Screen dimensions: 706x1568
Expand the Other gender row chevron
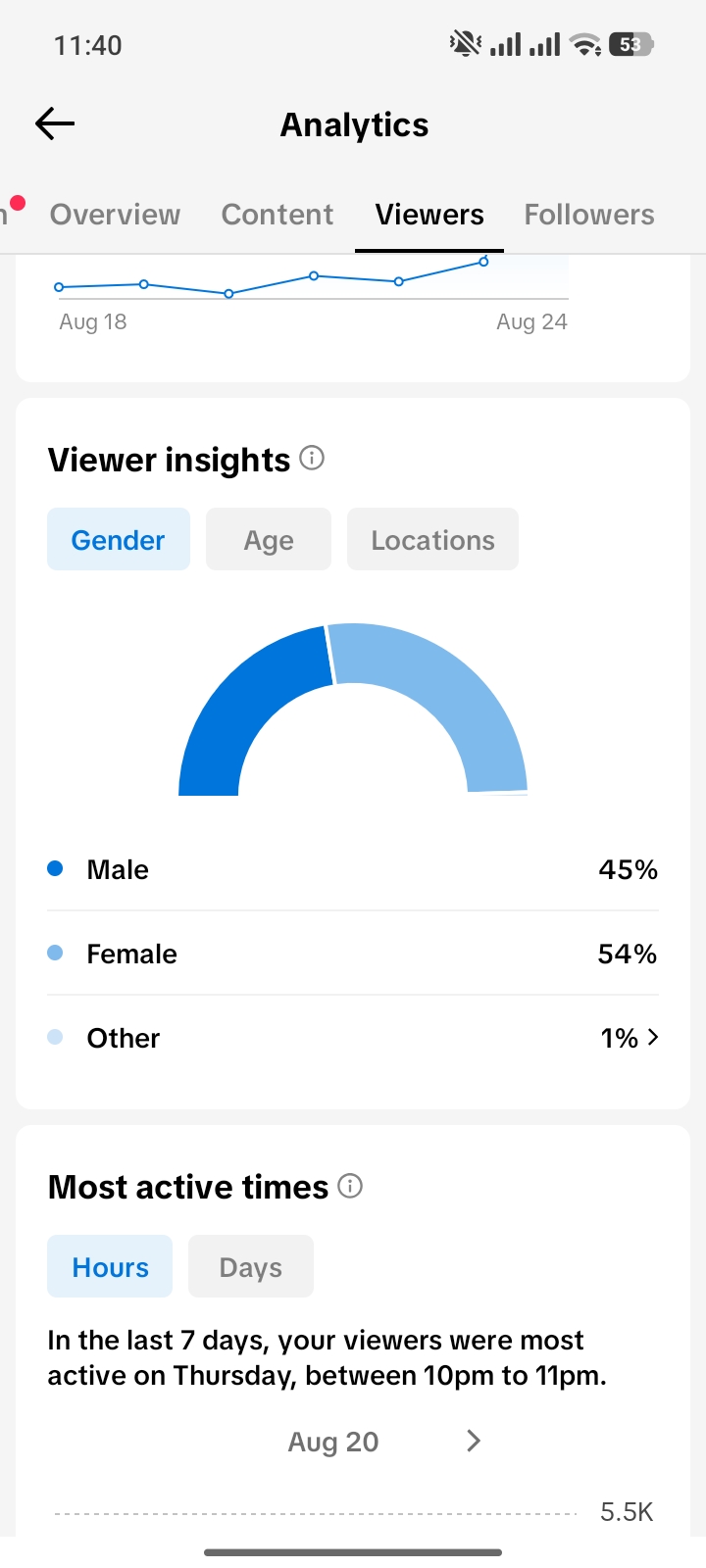(x=653, y=1037)
